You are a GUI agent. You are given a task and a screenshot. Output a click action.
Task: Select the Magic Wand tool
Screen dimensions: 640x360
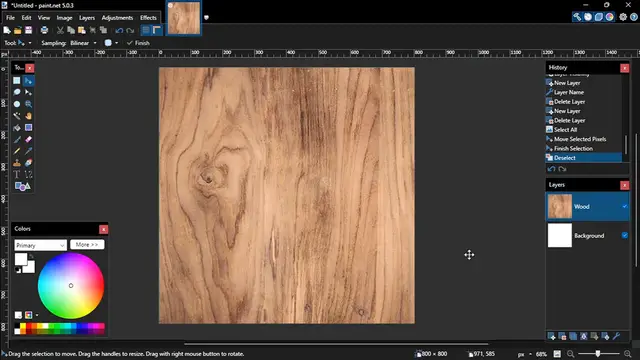pyautogui.click(x=17, y=116)
